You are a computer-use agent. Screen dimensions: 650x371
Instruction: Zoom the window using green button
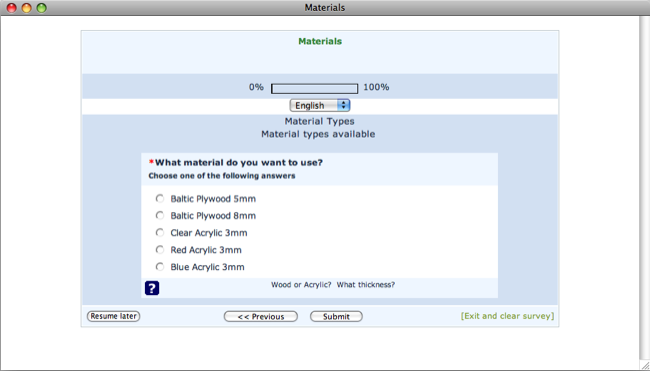pyautogui.click(x=41, y=8)
